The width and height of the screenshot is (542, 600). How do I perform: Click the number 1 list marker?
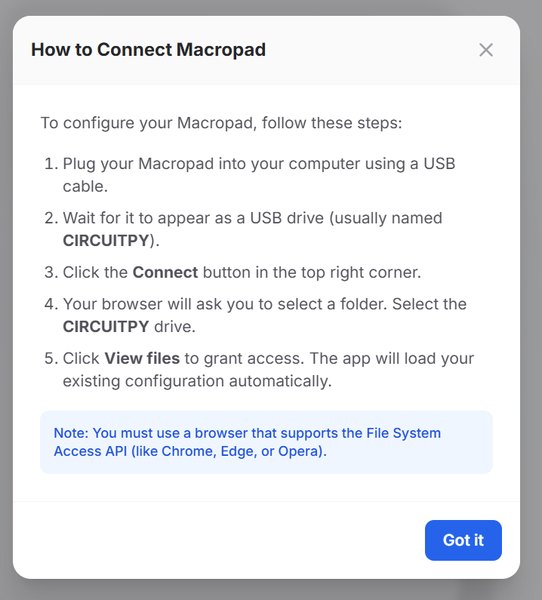51,164
